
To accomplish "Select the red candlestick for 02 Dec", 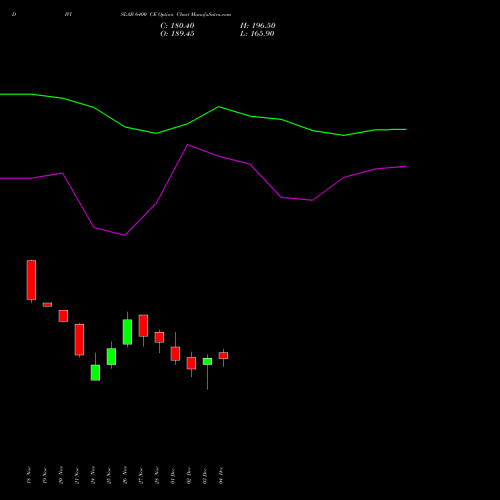I will tap(191, 363).
